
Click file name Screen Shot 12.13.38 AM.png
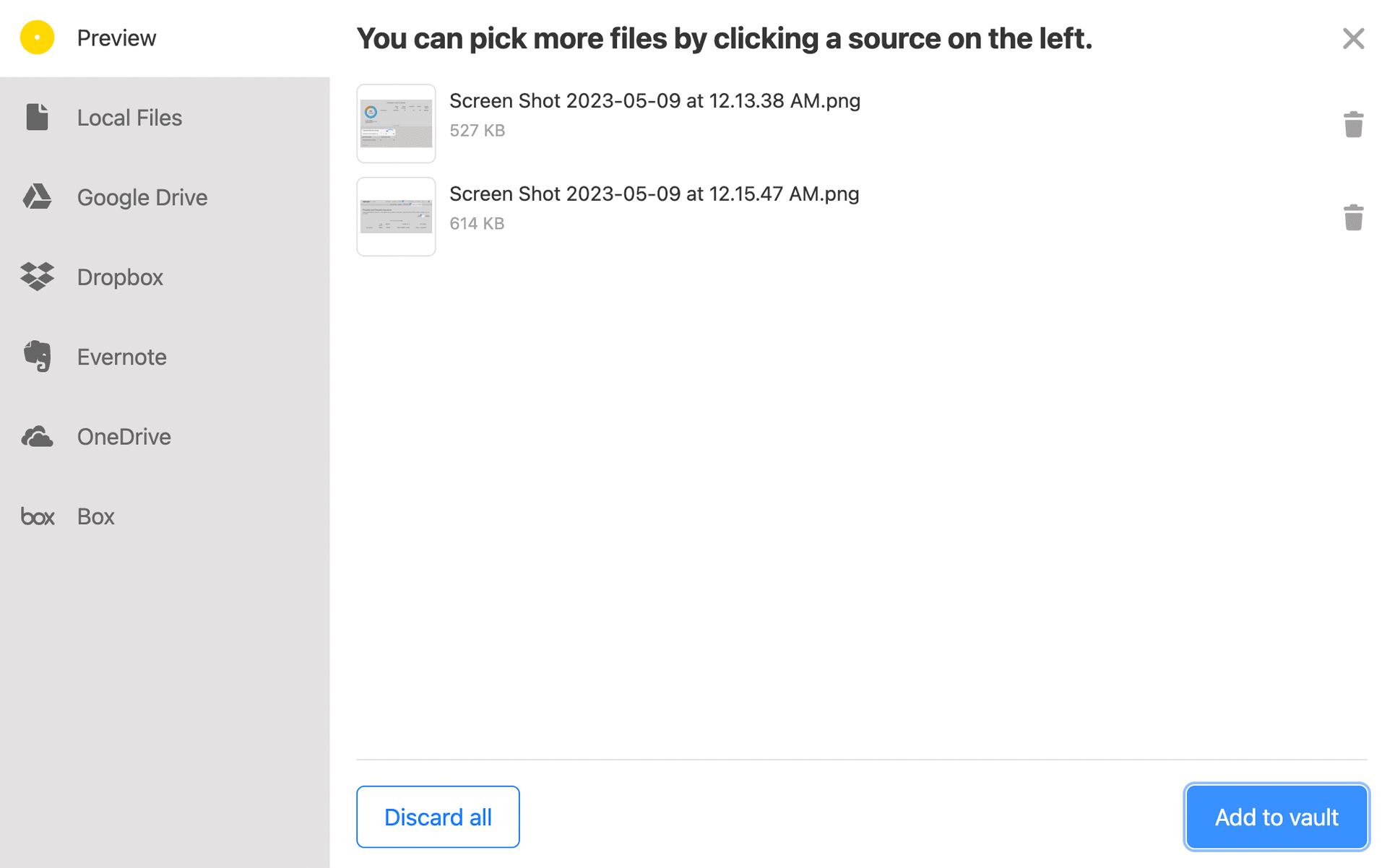[x=654, y=100]
